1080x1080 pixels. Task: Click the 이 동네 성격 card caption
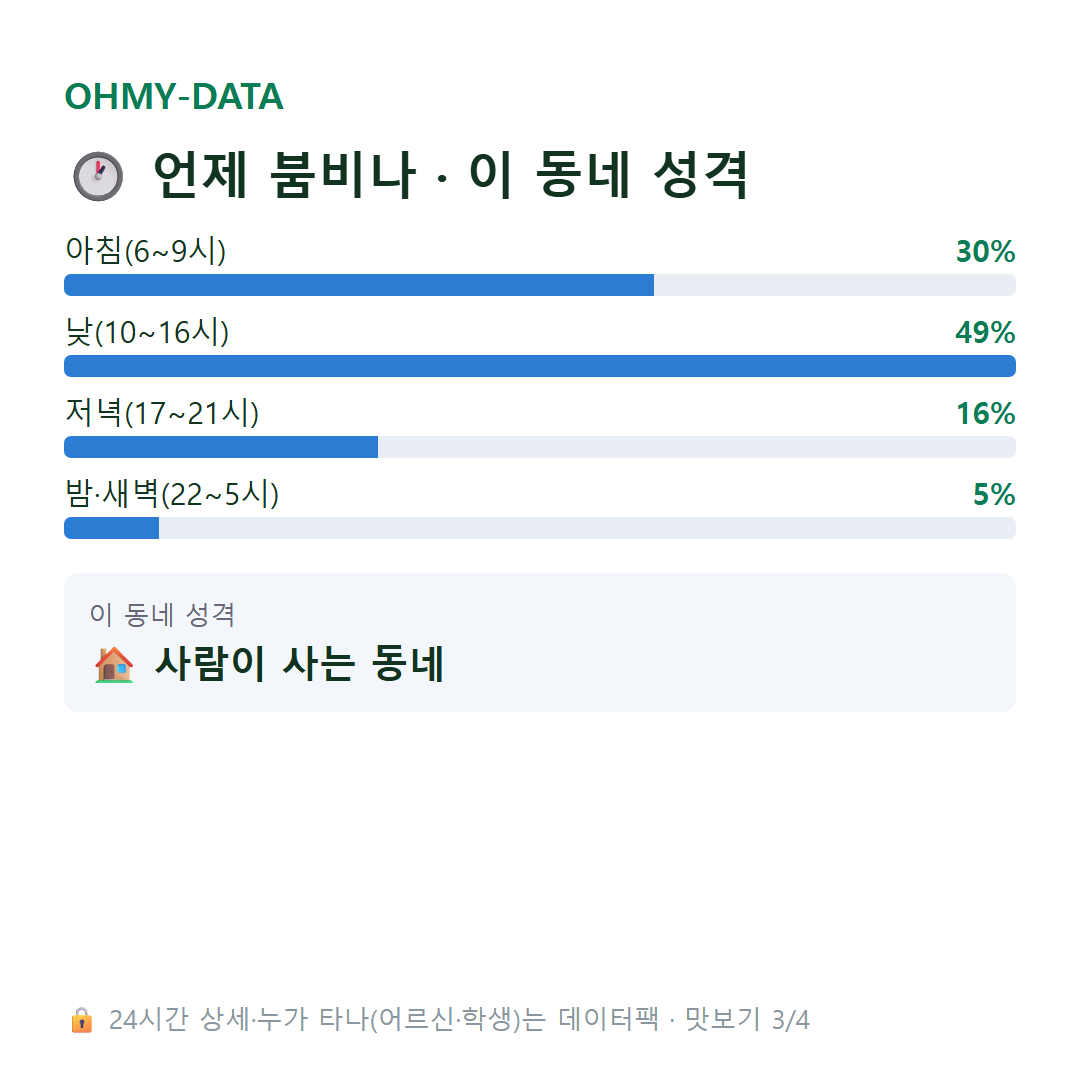pos(163,614)
